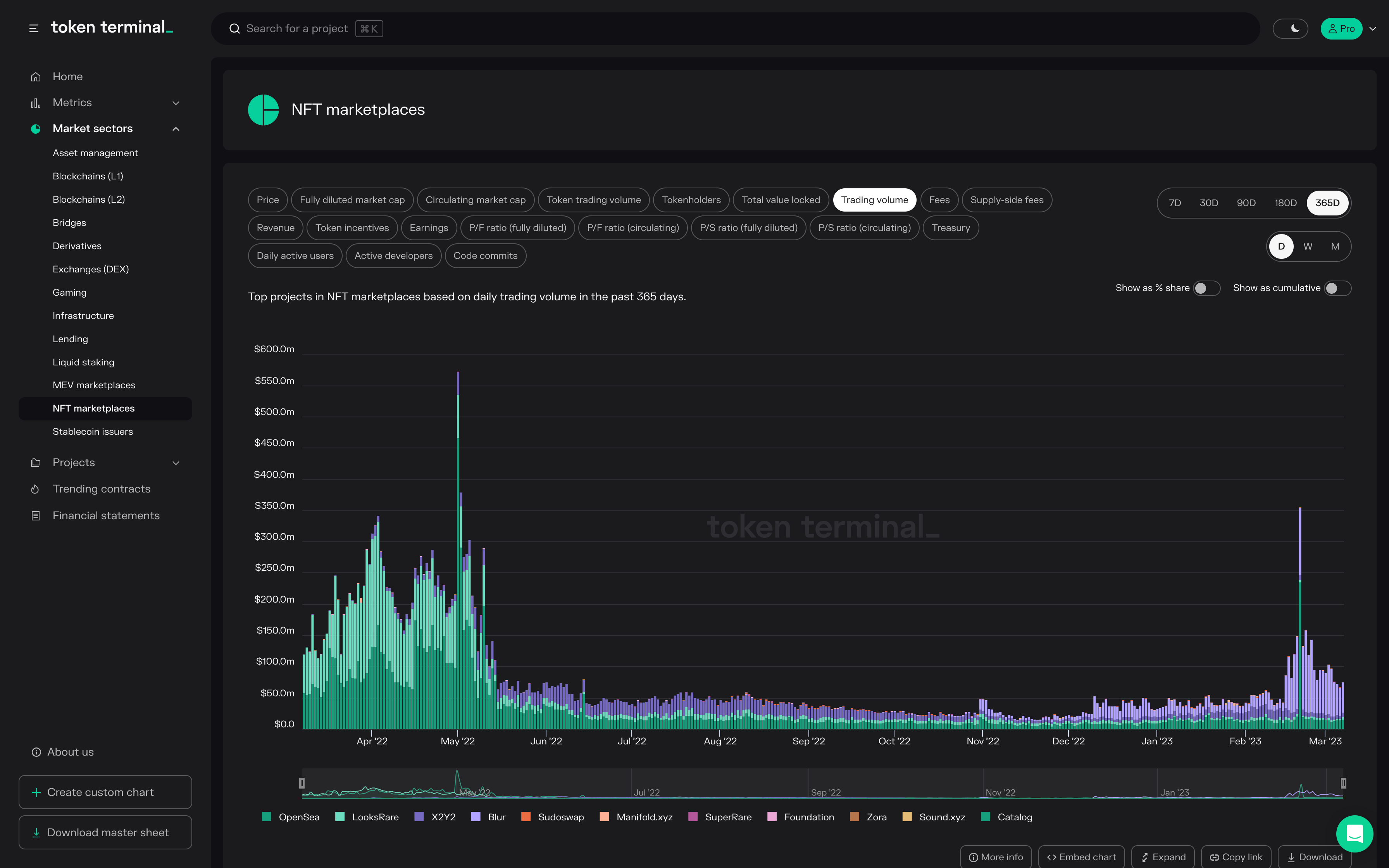The height and width of the screenshot is (868, 1389).
Task: Toggle the dark mode moon switch
Action: [x=1290, y=29]
